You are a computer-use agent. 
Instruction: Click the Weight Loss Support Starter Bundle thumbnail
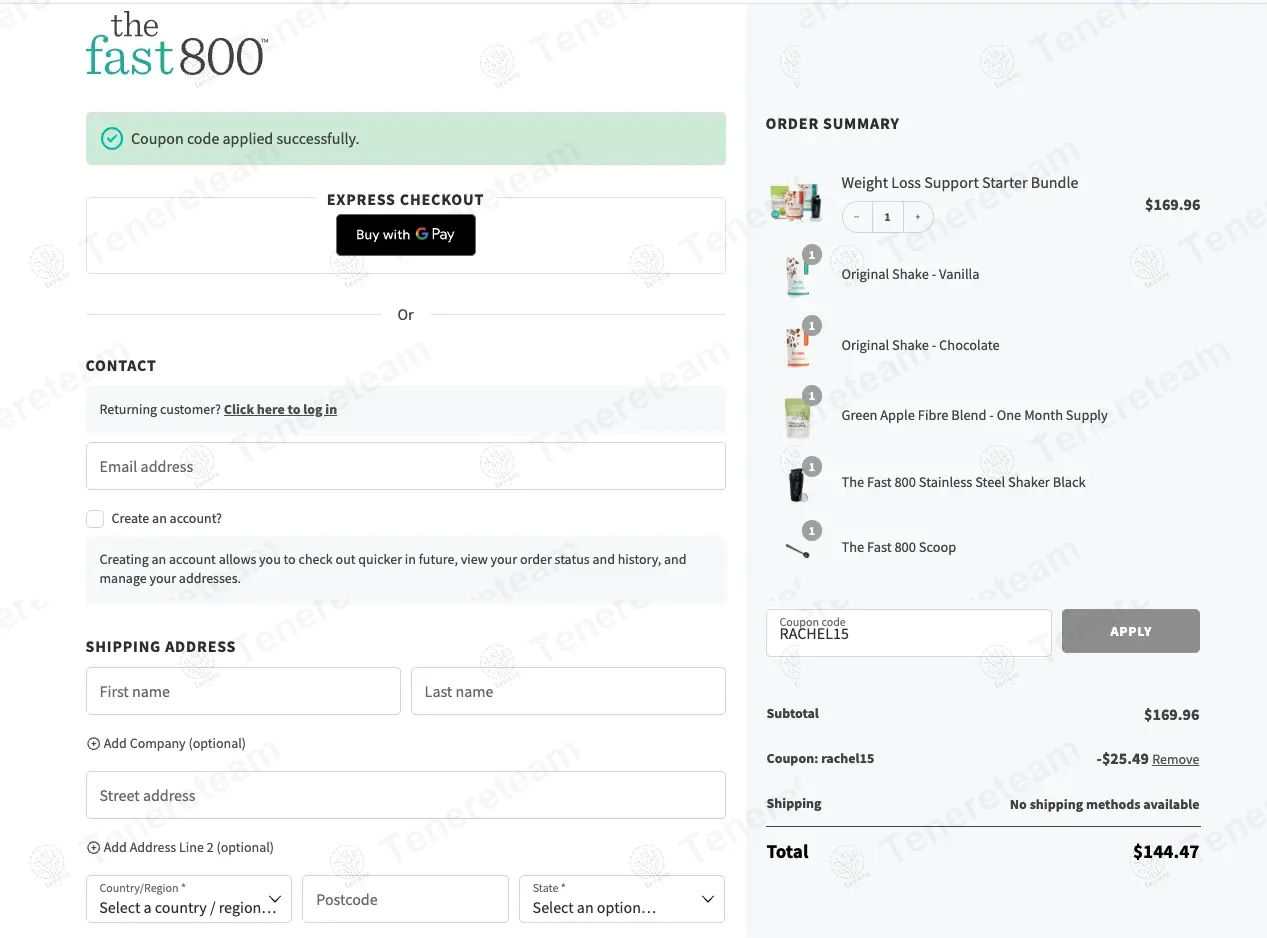pyautogui.click(x=795, y=203)
